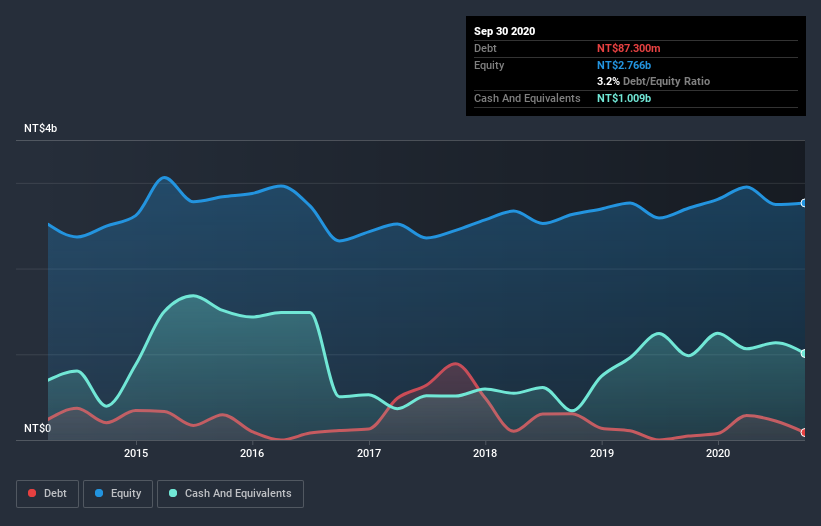Click the 2016 x-axis label

252,453
